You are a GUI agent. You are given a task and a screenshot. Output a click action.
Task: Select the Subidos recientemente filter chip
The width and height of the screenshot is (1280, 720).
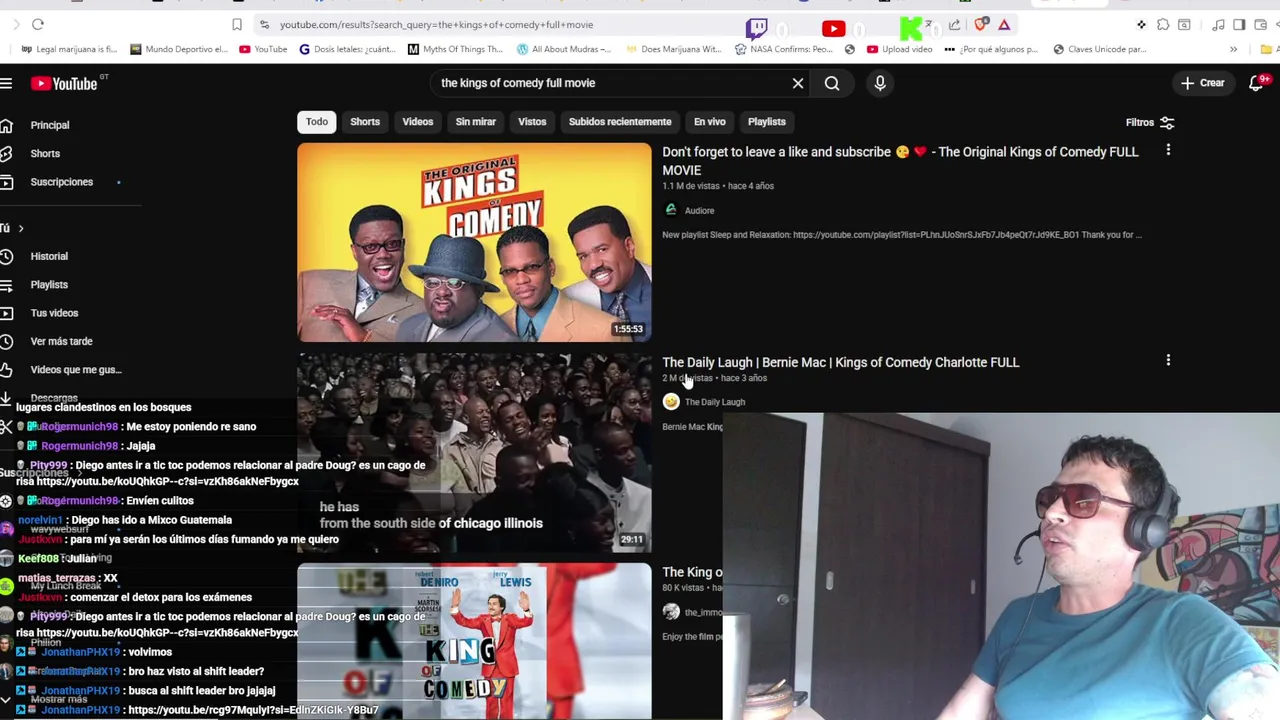tap(620, 122)
